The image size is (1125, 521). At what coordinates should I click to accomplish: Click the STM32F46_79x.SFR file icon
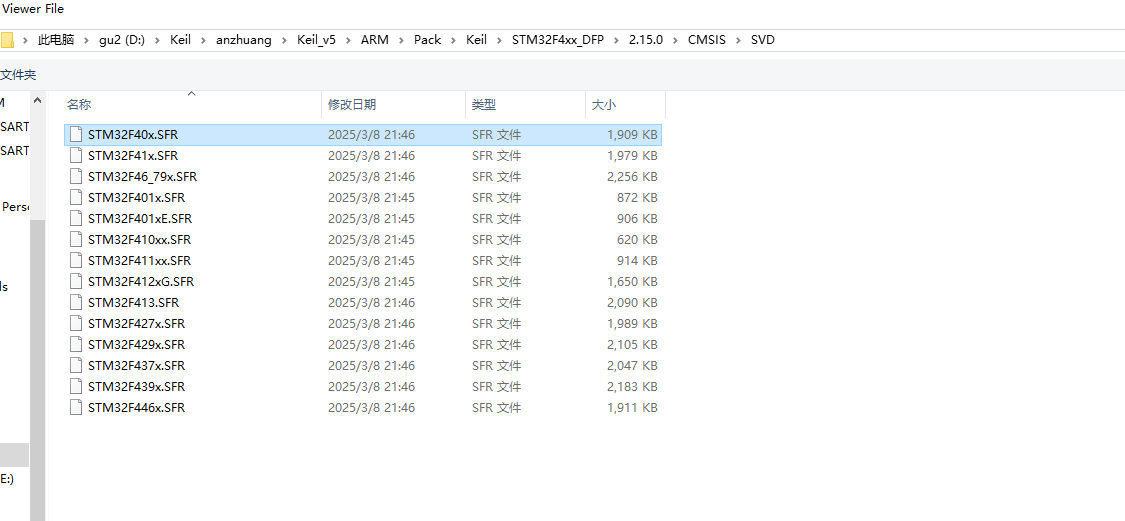point(76,177)
